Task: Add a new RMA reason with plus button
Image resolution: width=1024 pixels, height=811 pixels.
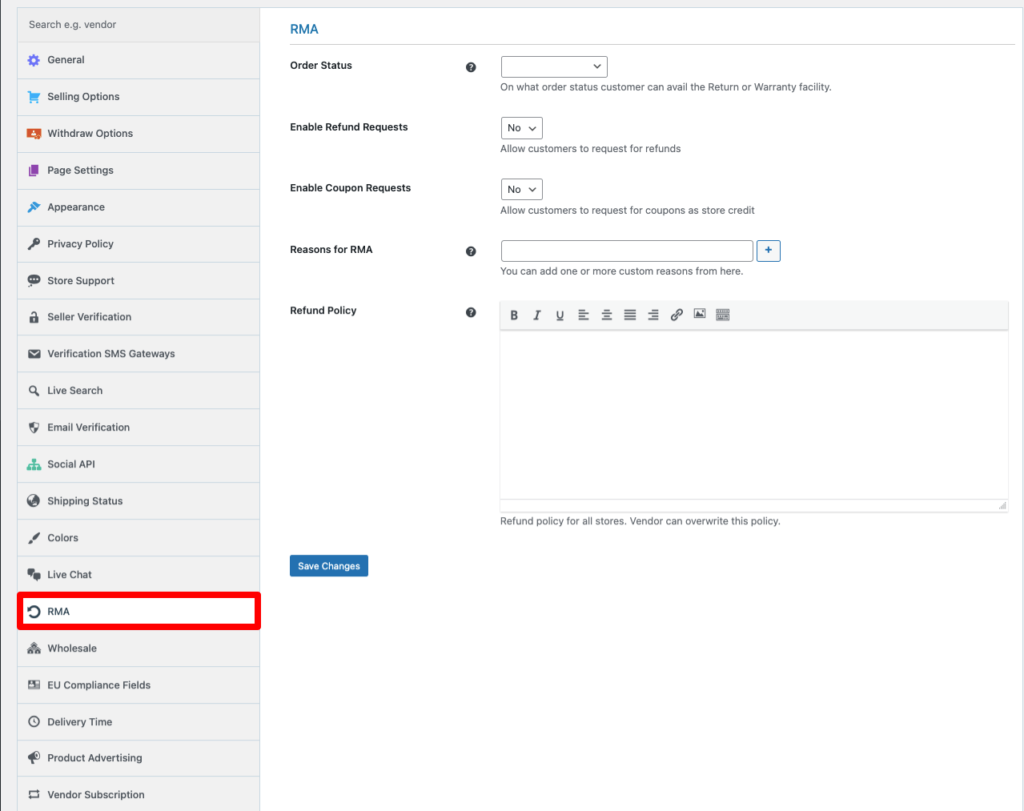Action: coord(768,251)
